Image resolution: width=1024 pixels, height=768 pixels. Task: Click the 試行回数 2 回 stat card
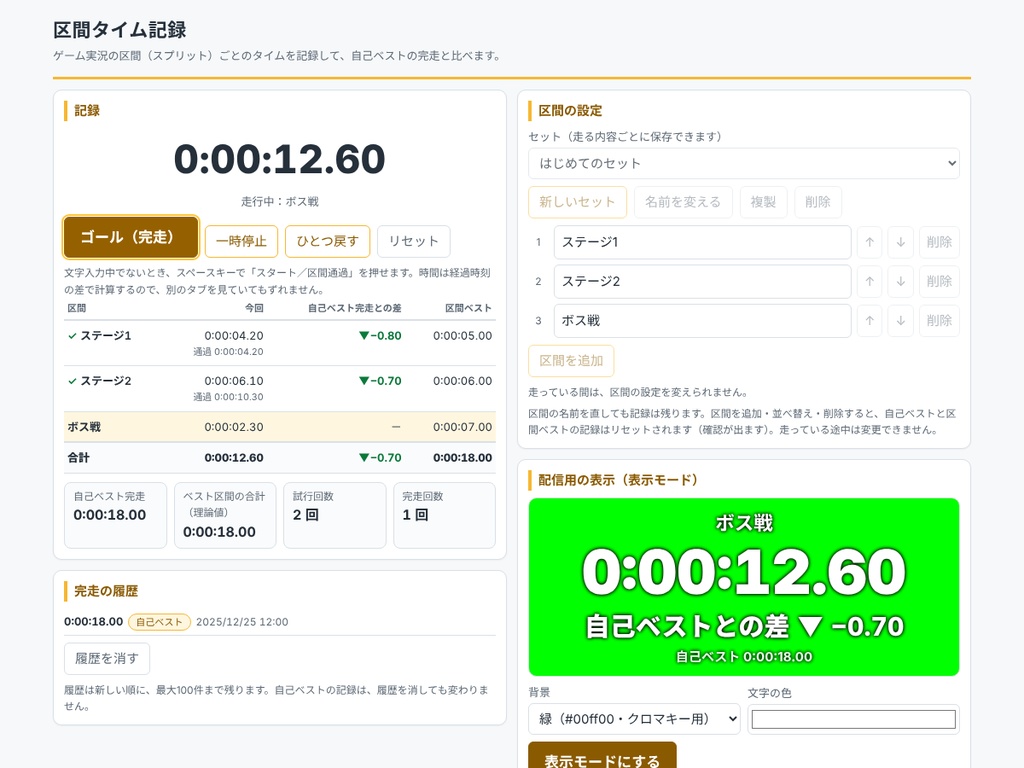[334, 515]
